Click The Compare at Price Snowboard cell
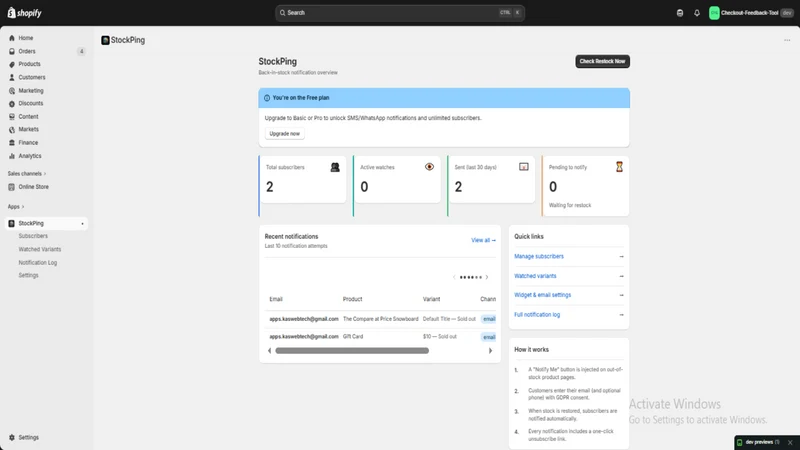The height and width of the screenshot is (450, 800). [x=381, y=319]
